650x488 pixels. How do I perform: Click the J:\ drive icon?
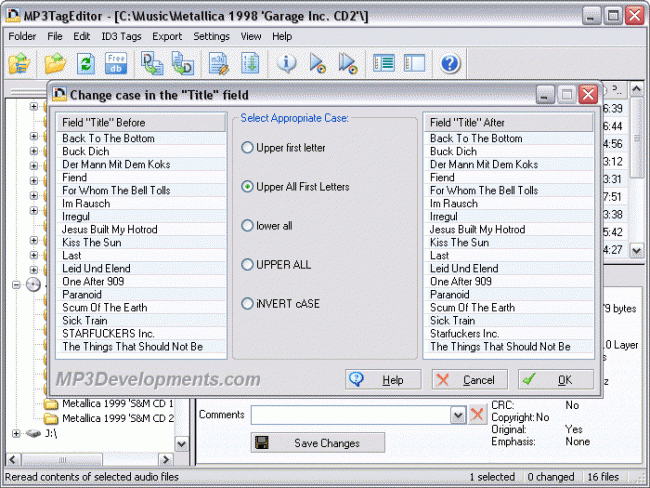(33, 434)
